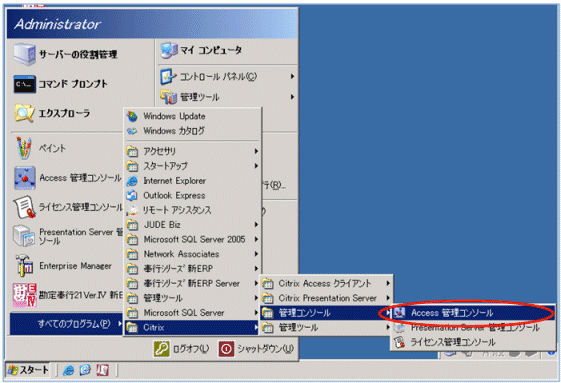This screenshot has height=383, width=561.
Task: Launch 勘定奉行21 Ver.IV shortcut
Action: [68, 295]
